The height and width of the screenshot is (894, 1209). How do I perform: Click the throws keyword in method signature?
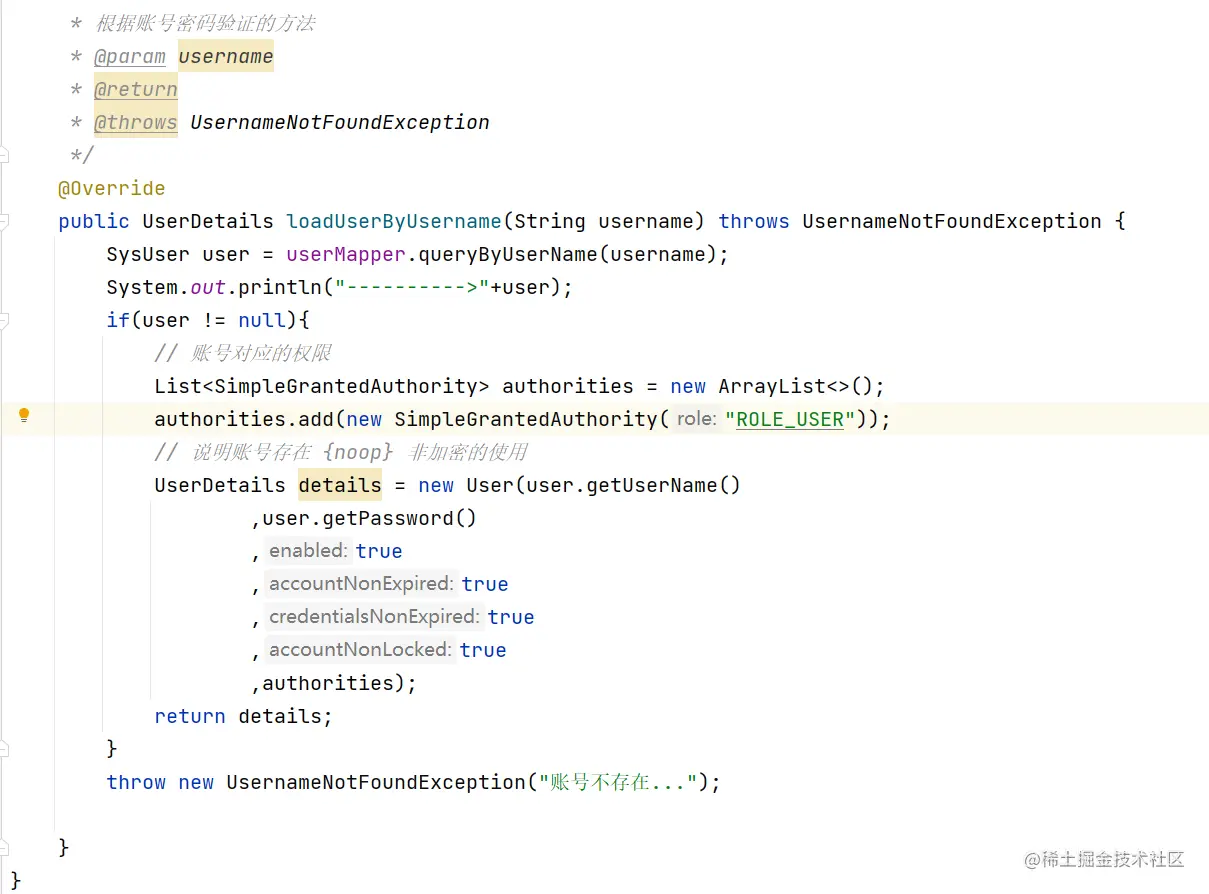pyautogui.click(x=754, y=221)
